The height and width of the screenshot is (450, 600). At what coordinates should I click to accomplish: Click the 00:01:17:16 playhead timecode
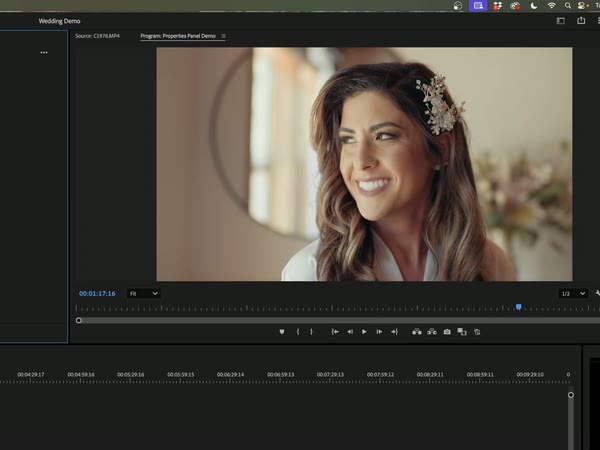click(x=97, y=293)
